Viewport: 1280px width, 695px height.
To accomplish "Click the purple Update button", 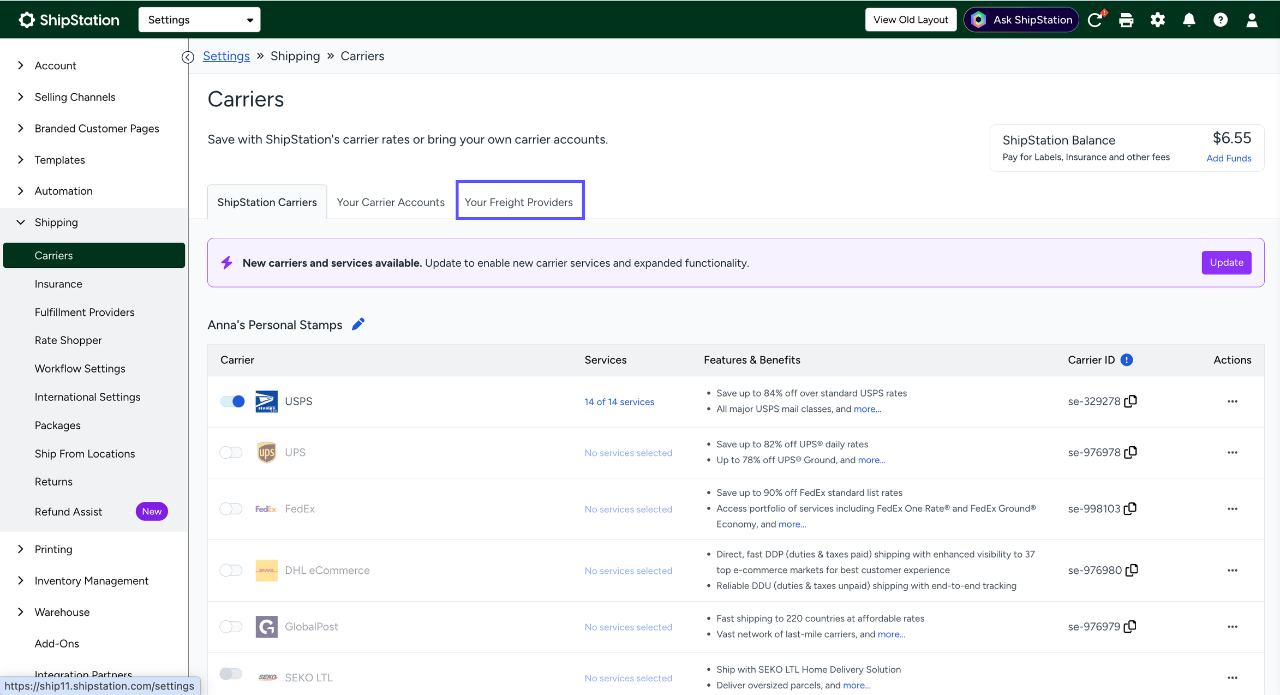I will tap(1227, 262).
